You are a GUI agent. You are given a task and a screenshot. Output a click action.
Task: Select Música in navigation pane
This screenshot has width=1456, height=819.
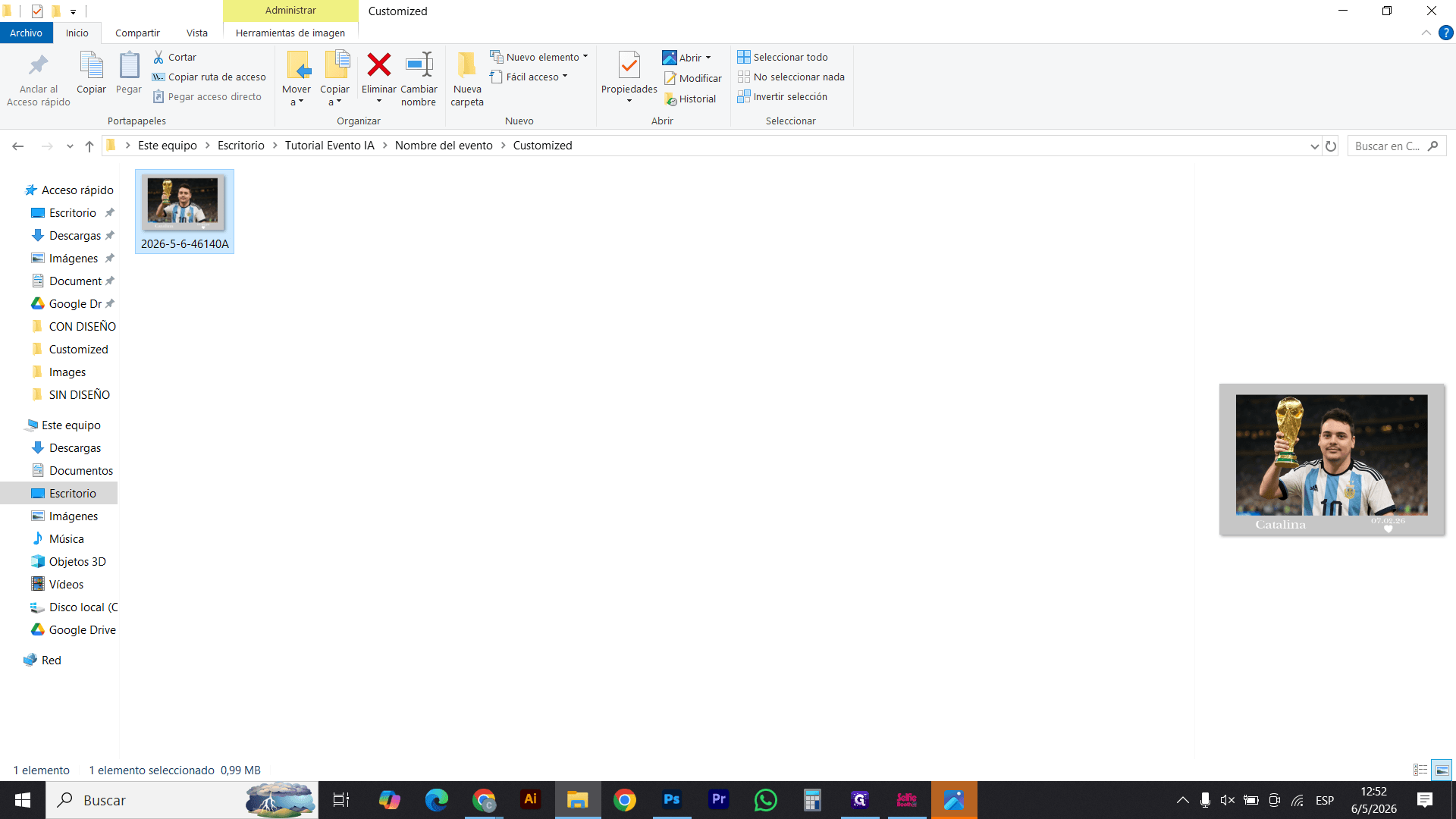(x=58, y=538)
